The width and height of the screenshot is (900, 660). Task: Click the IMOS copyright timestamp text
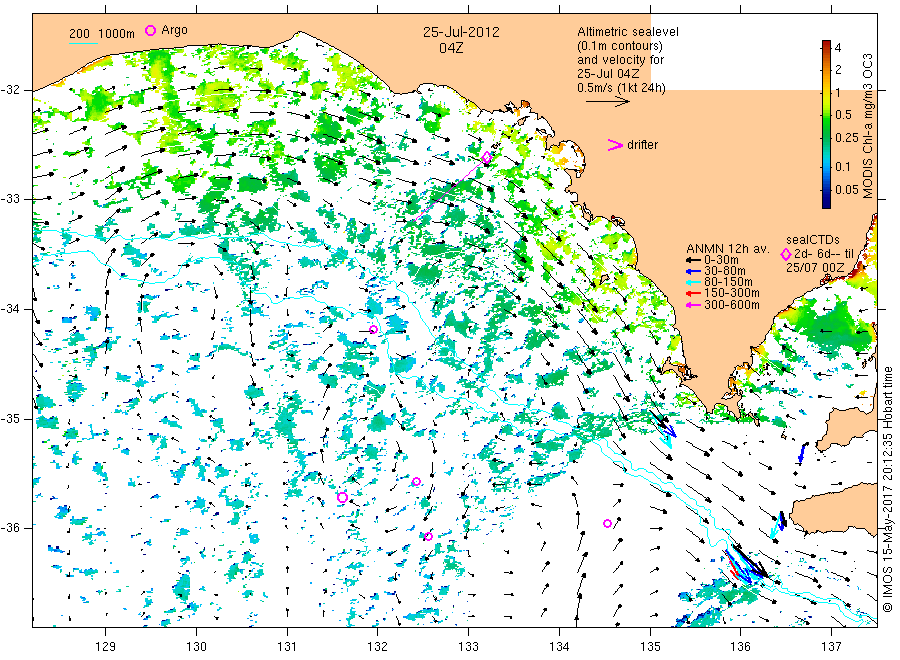click(888, 490)
